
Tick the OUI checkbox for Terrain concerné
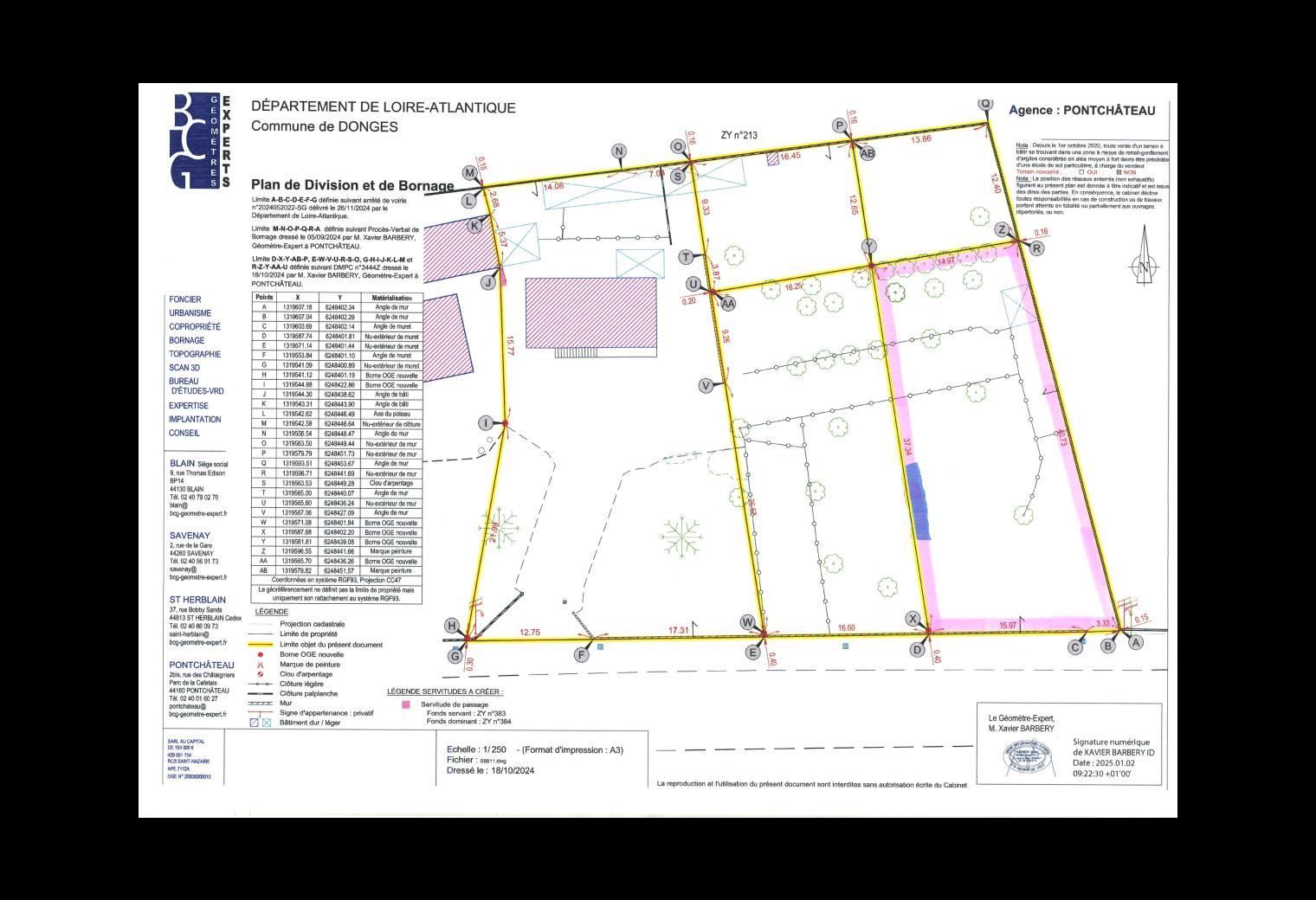point(1081,172)
